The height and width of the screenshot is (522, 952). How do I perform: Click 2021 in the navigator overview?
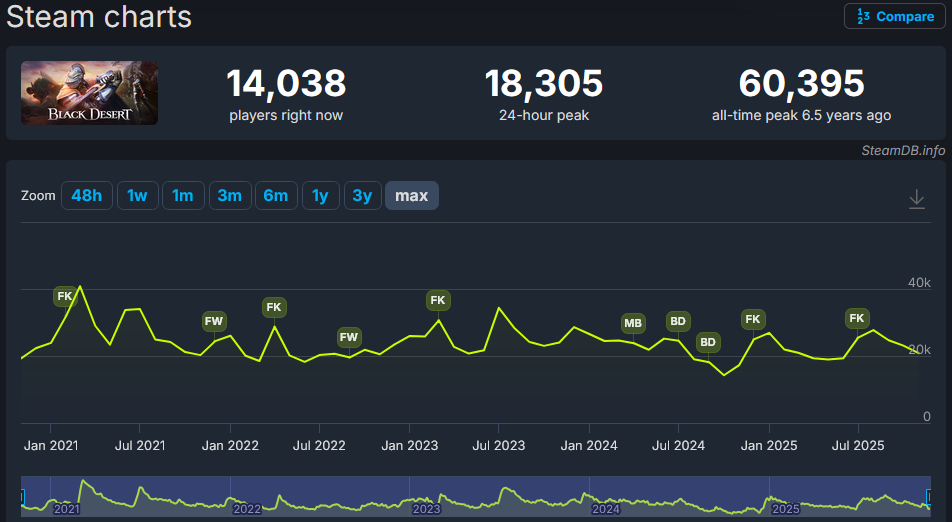click(66, 509)
